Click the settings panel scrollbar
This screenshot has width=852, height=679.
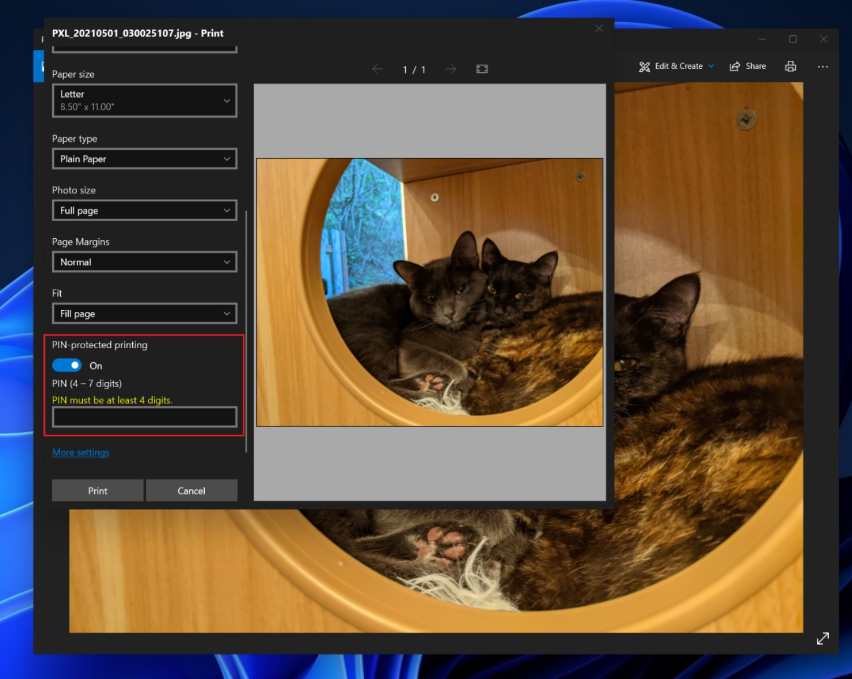[246, 331]
